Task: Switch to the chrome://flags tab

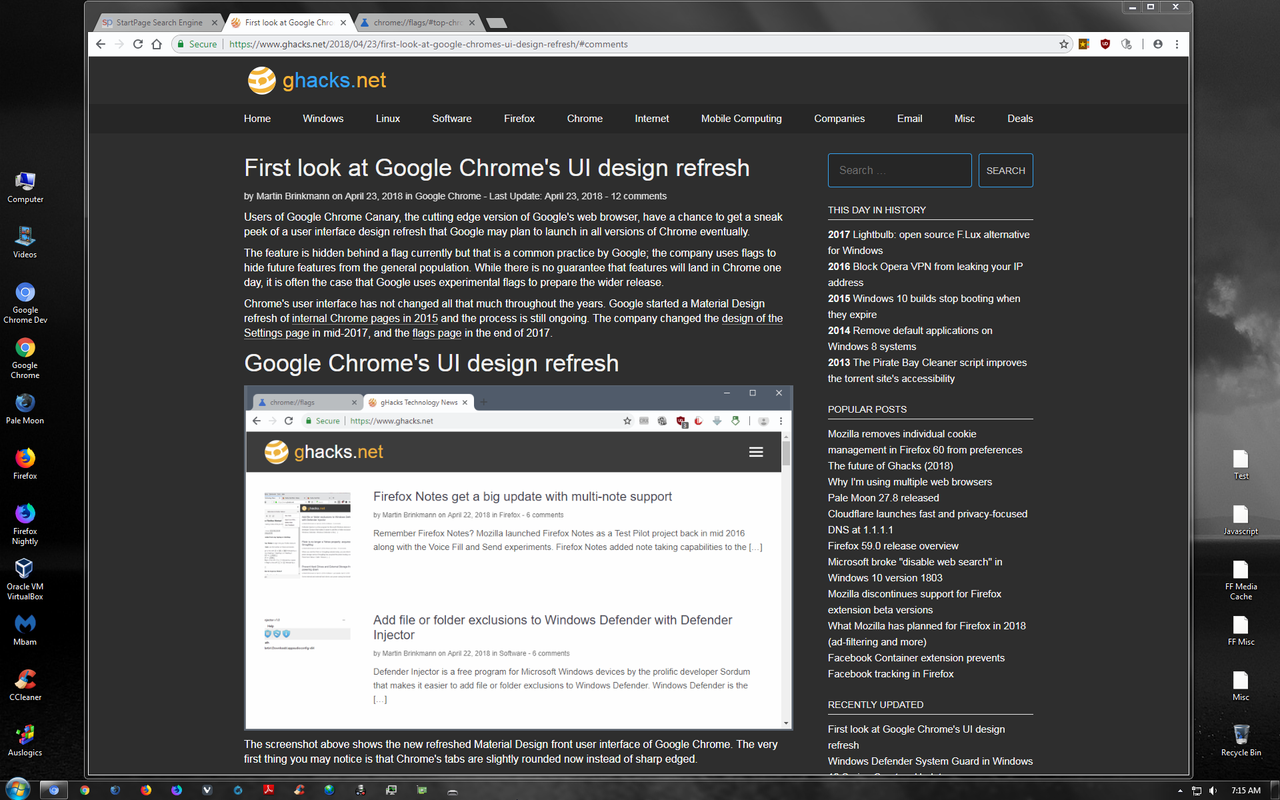Action: [418, 22]
